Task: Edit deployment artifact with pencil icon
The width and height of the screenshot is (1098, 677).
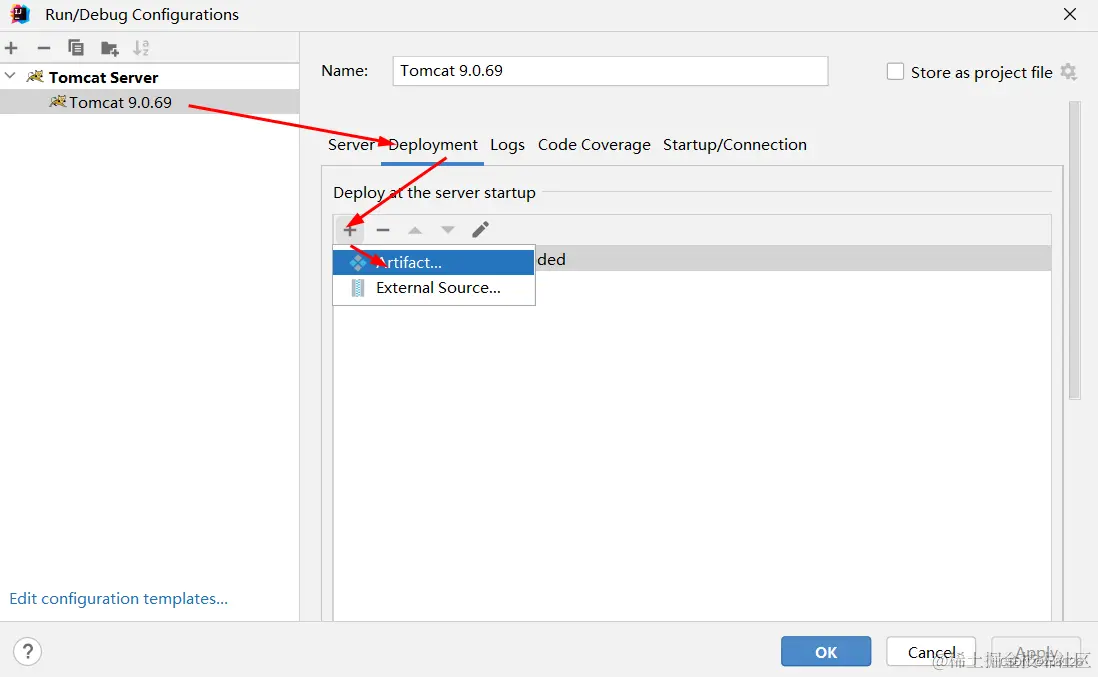Action: 480,230
